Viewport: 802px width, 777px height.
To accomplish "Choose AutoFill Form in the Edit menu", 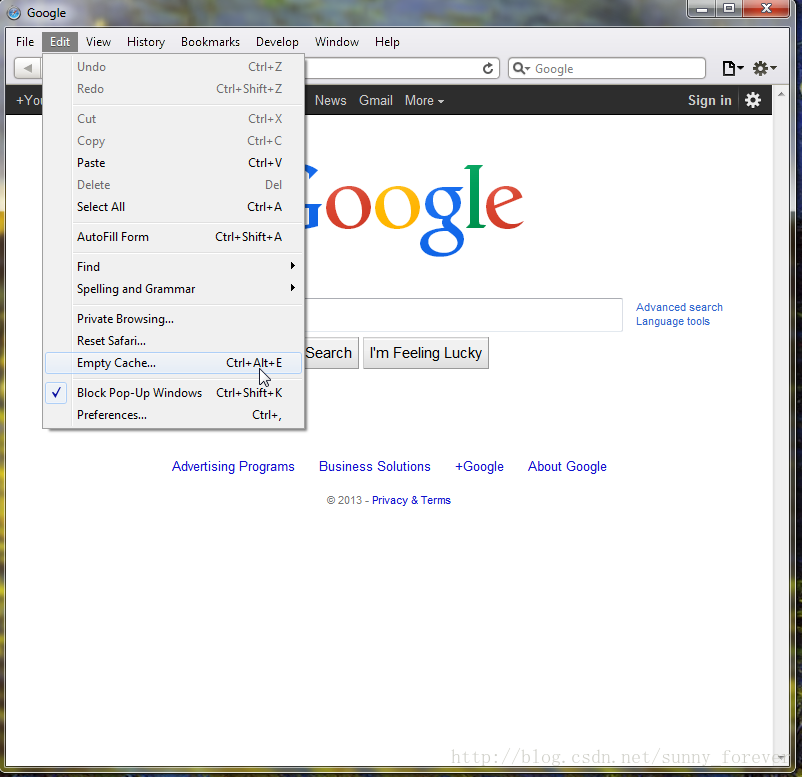I will [x=174, y=237].
